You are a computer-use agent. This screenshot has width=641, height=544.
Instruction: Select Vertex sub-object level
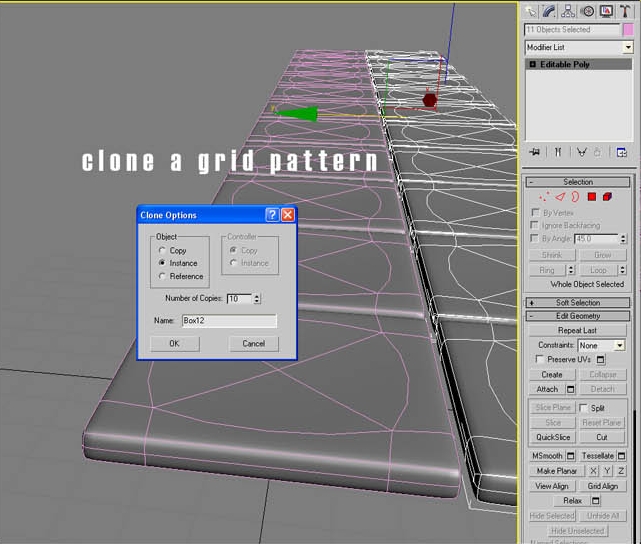click(544, 197)
